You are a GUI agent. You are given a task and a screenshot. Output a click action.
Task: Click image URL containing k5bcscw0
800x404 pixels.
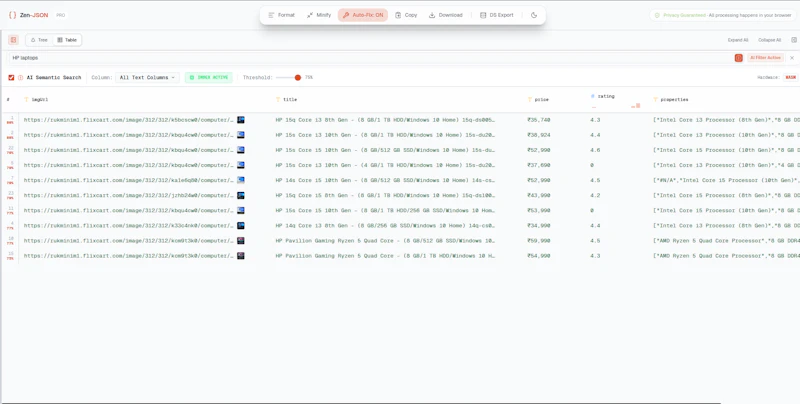click(x=129, y=120)
